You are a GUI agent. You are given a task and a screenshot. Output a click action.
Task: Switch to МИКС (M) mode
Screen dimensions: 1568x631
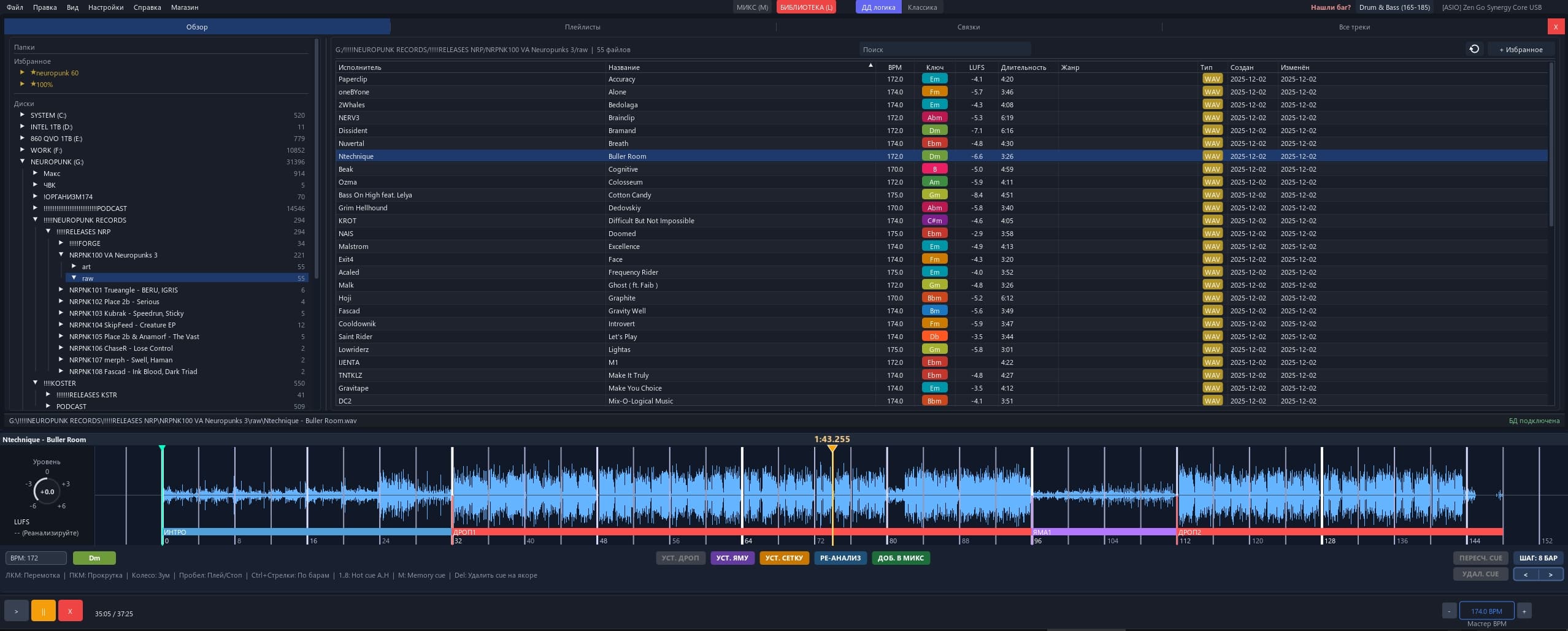coord(752,7)
